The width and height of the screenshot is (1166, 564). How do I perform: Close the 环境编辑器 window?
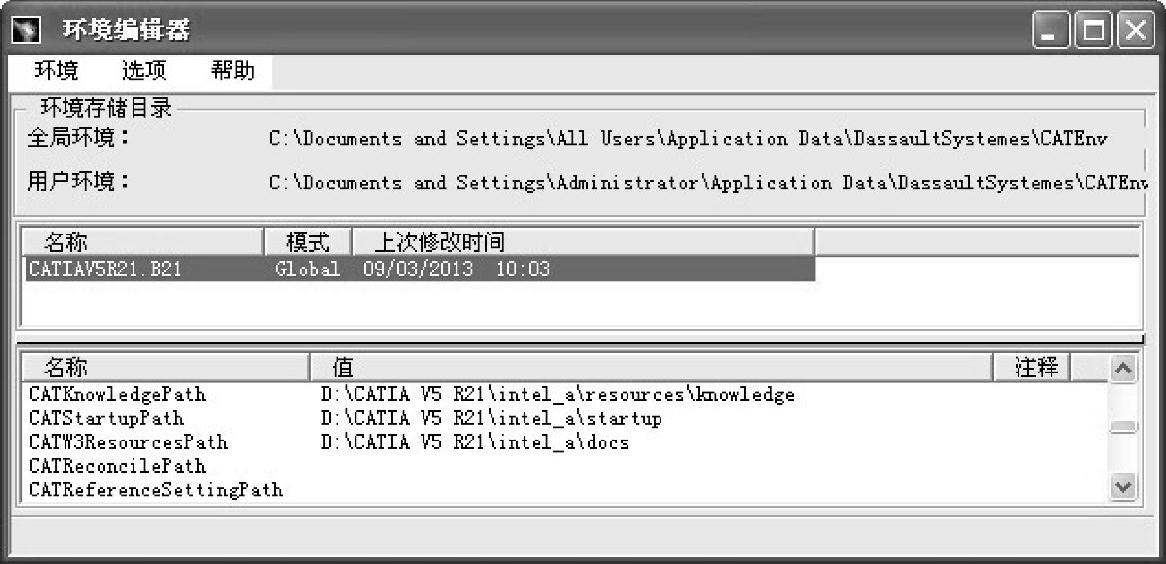click(1136, 31)
